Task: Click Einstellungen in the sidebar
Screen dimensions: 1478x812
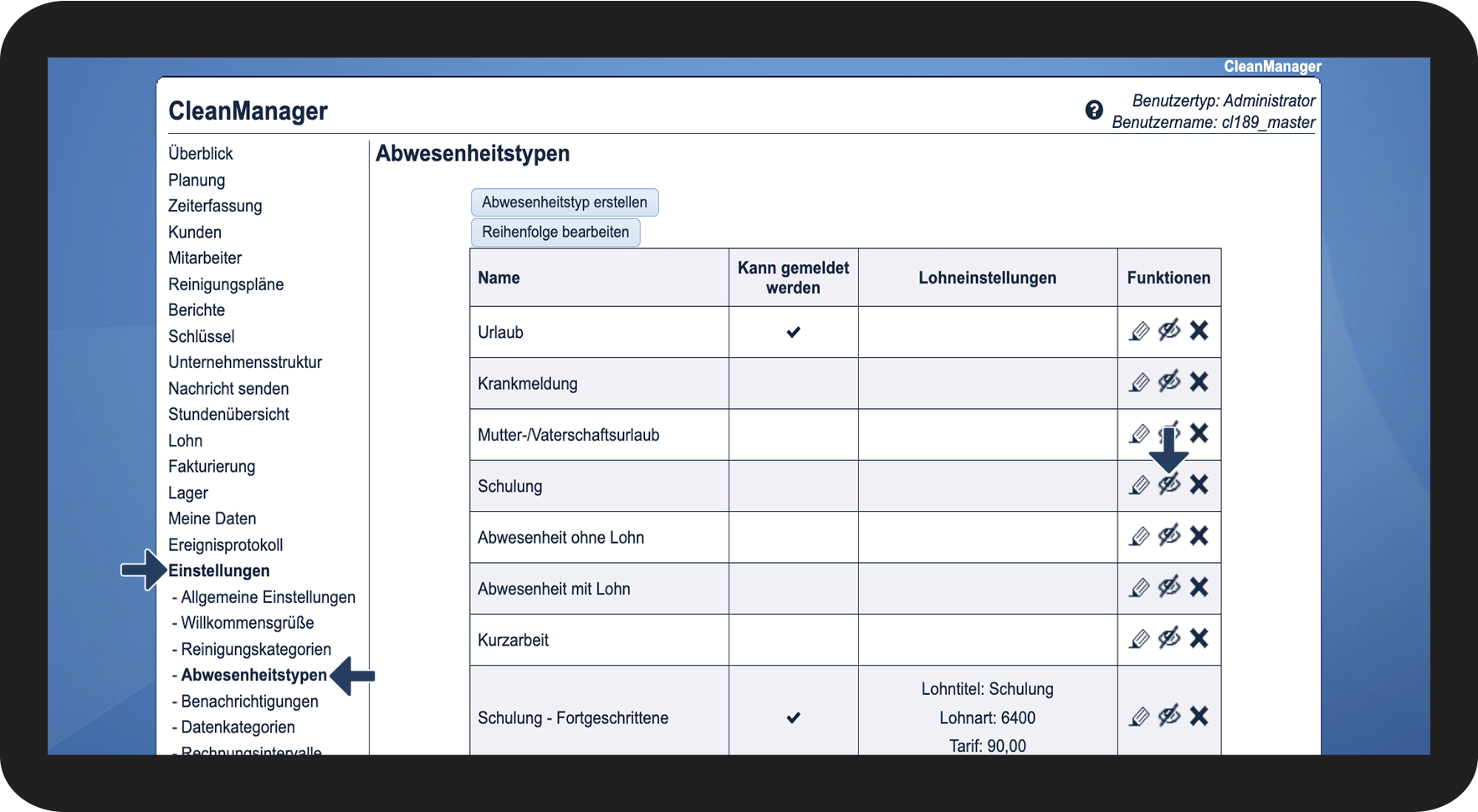Action: (x=219, y=571)
